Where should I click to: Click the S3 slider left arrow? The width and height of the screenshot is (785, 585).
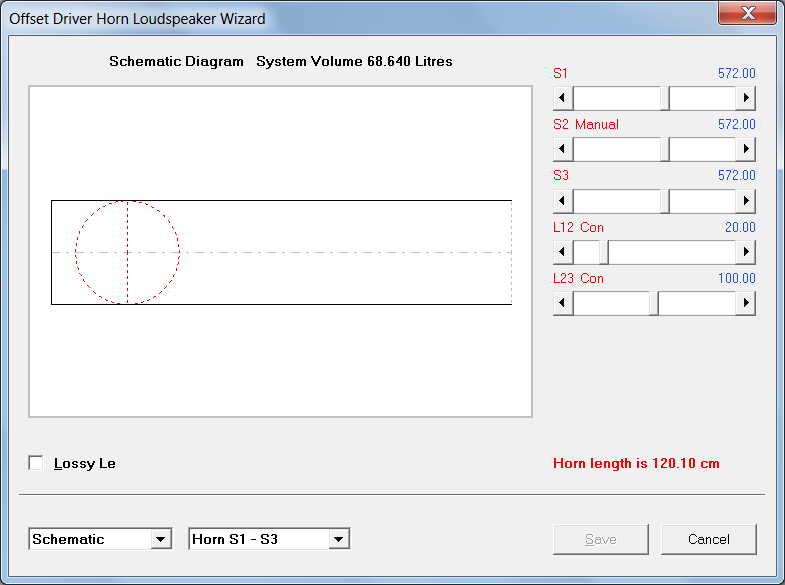563,201
